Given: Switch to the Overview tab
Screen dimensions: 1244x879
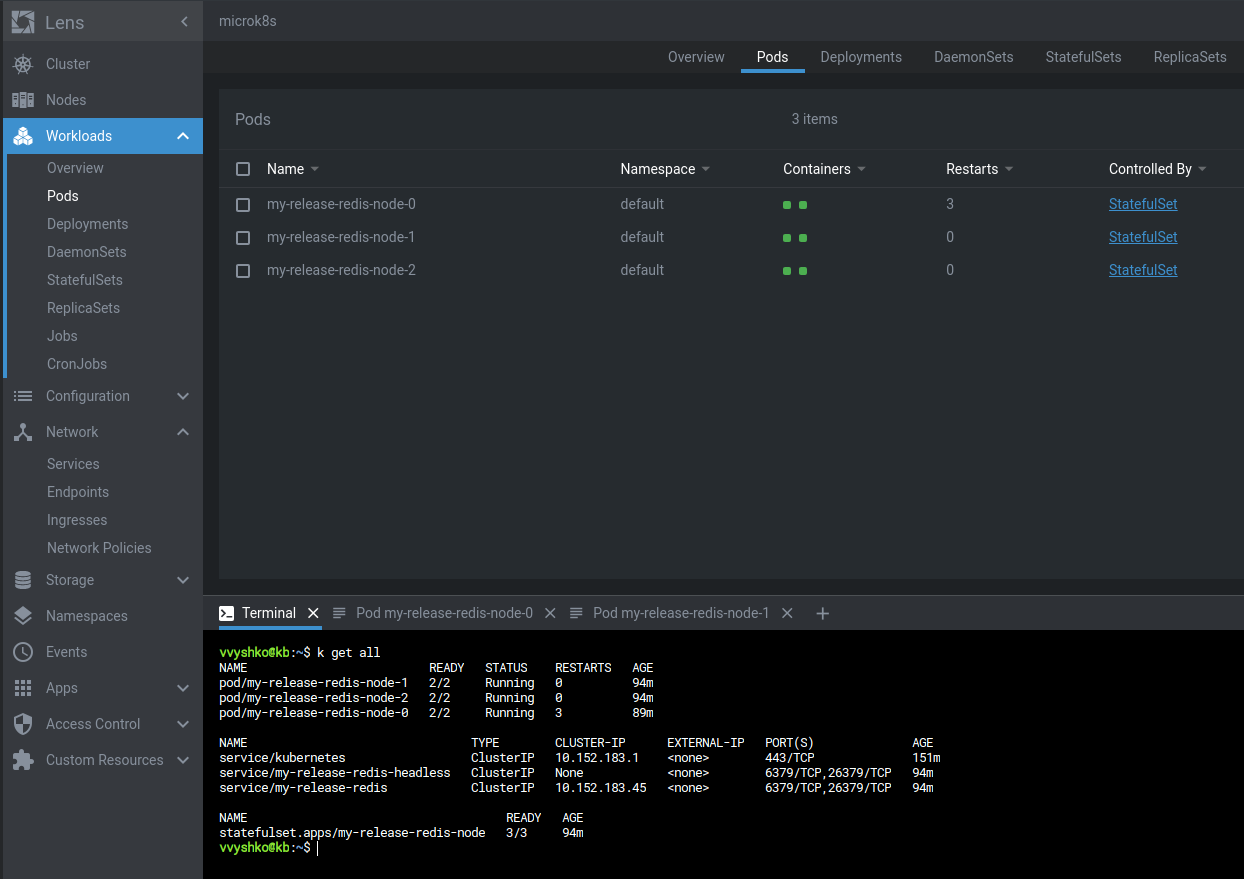Looking at the screenshot, I should 696,57.
